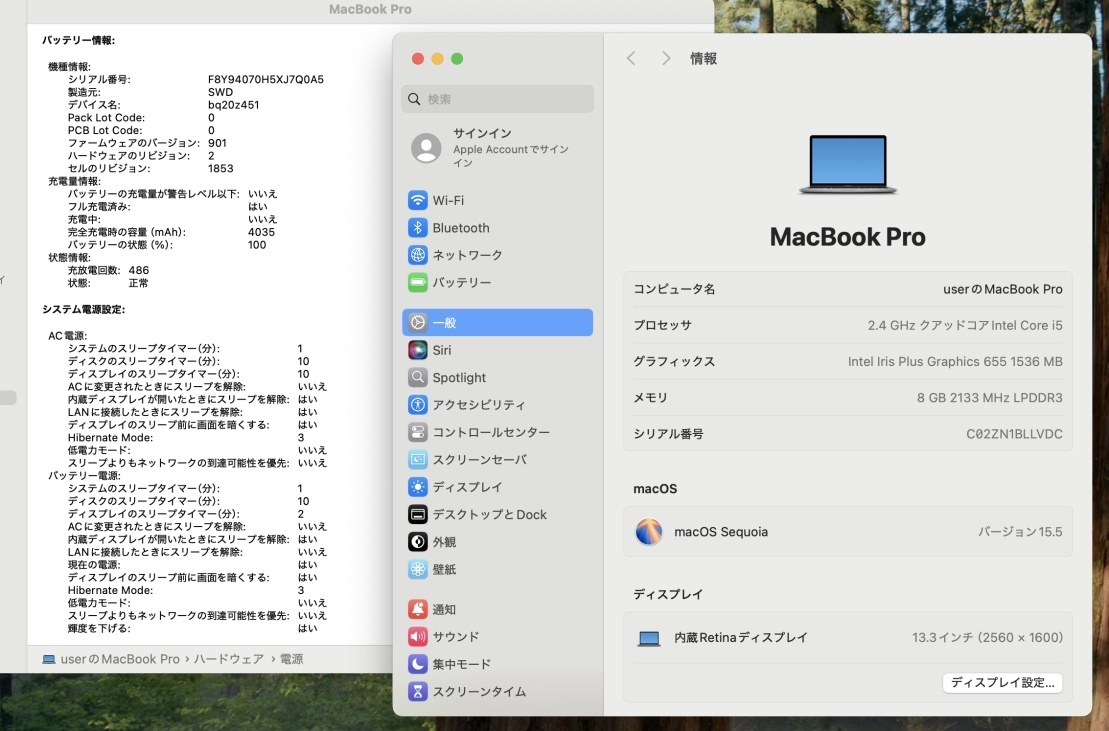Click the Spotlight magnifier icon

[417, 378]
